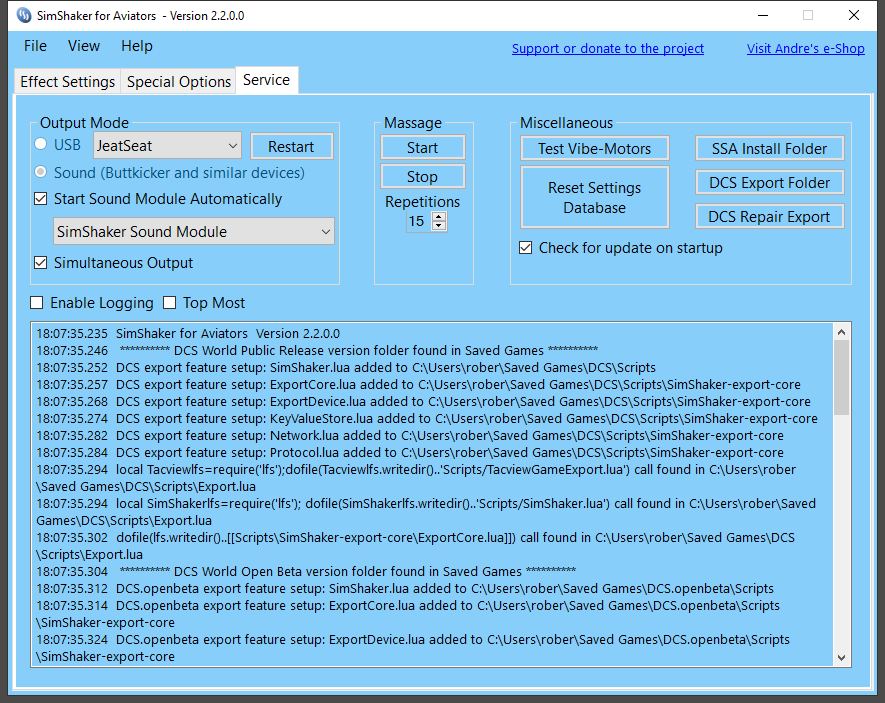Screen dimensions: 885x703
Task: Stop the massage
Action: (423, 177)
